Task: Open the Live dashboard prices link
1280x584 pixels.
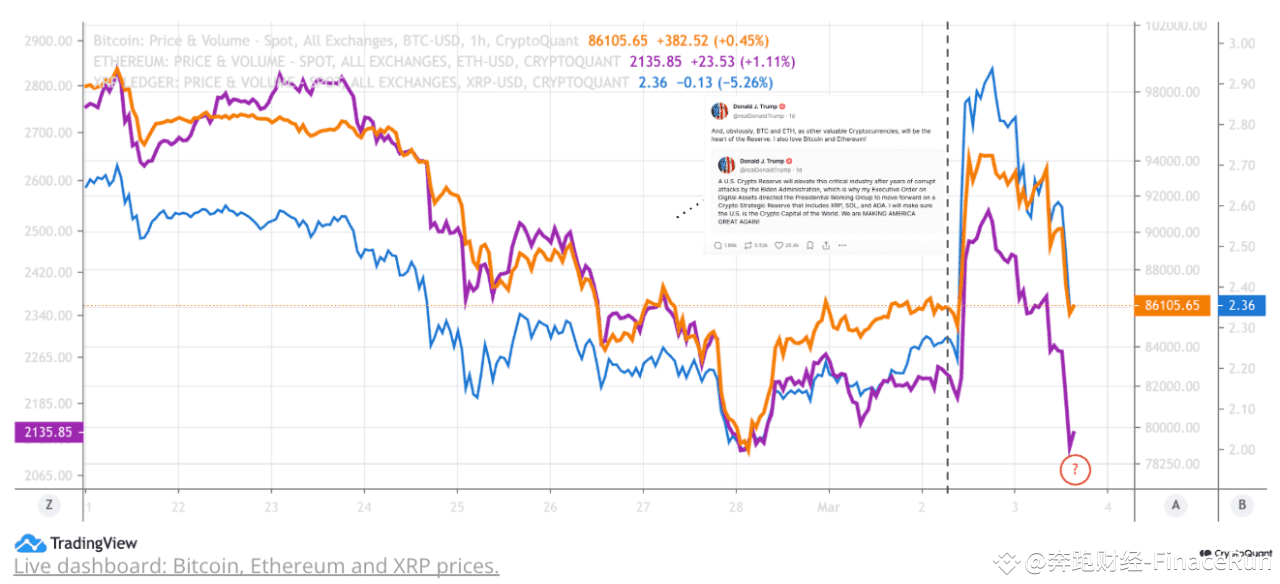Action: pyautogui.click(x=256, y=566)
